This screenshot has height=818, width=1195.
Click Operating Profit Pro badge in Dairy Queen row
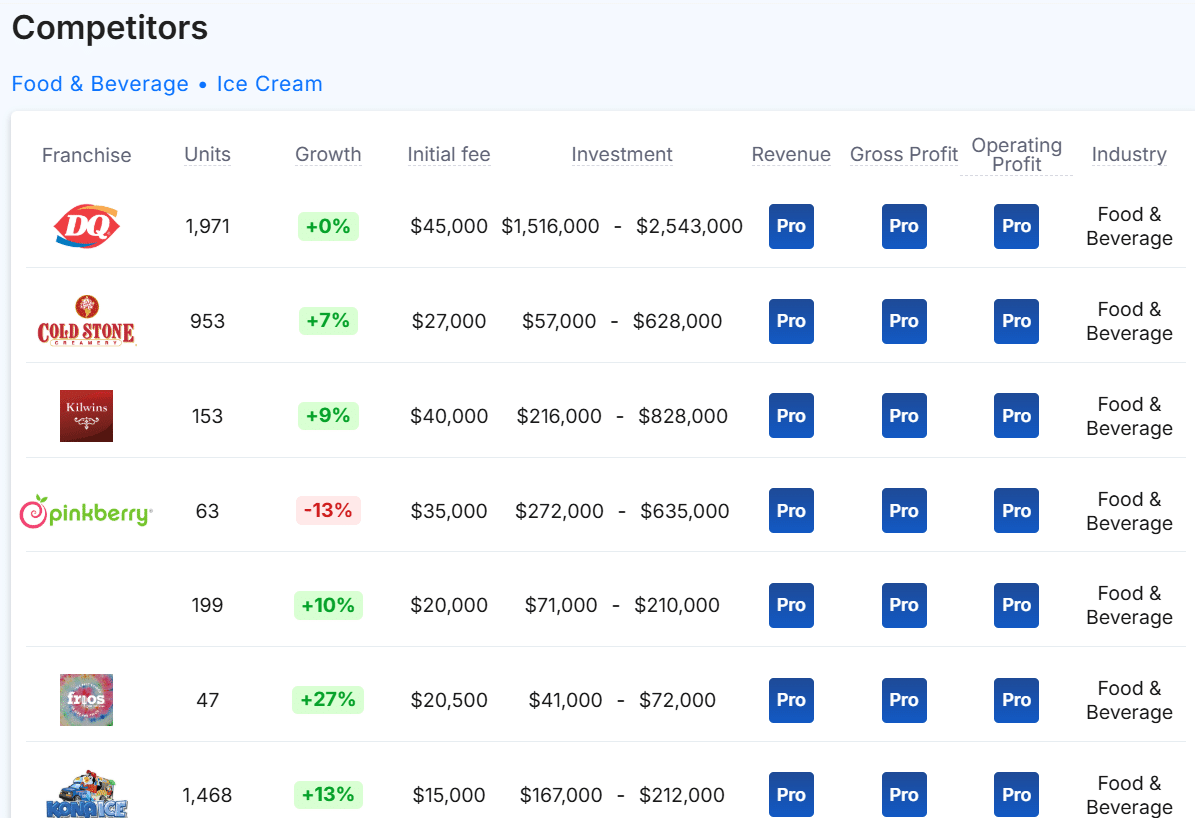[x=1017, y=226]
